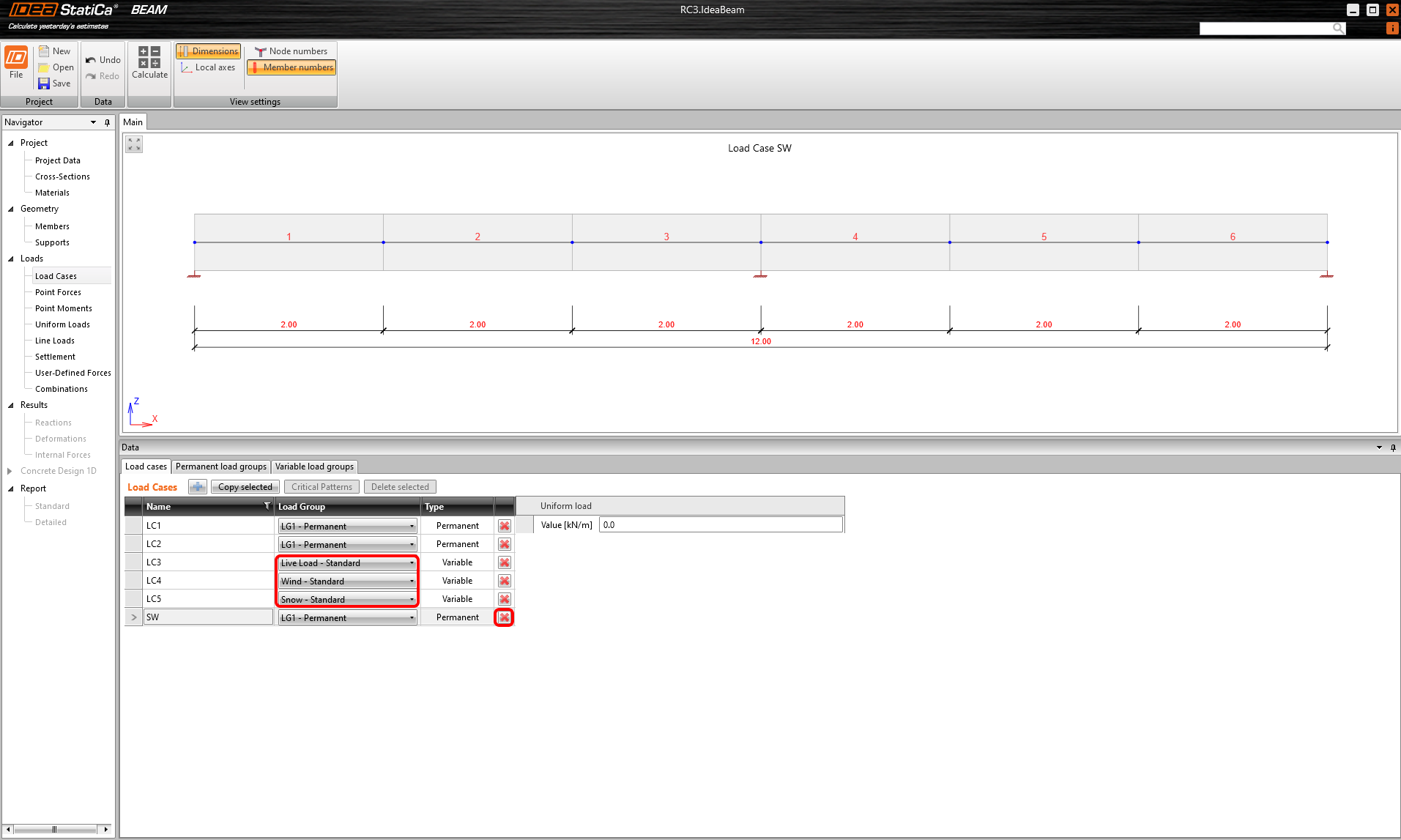Viewport: 1401px width, 840px height.
Task: Open LC2 load group dropdown
Action: pyautogui.click(x=347, y=544)
